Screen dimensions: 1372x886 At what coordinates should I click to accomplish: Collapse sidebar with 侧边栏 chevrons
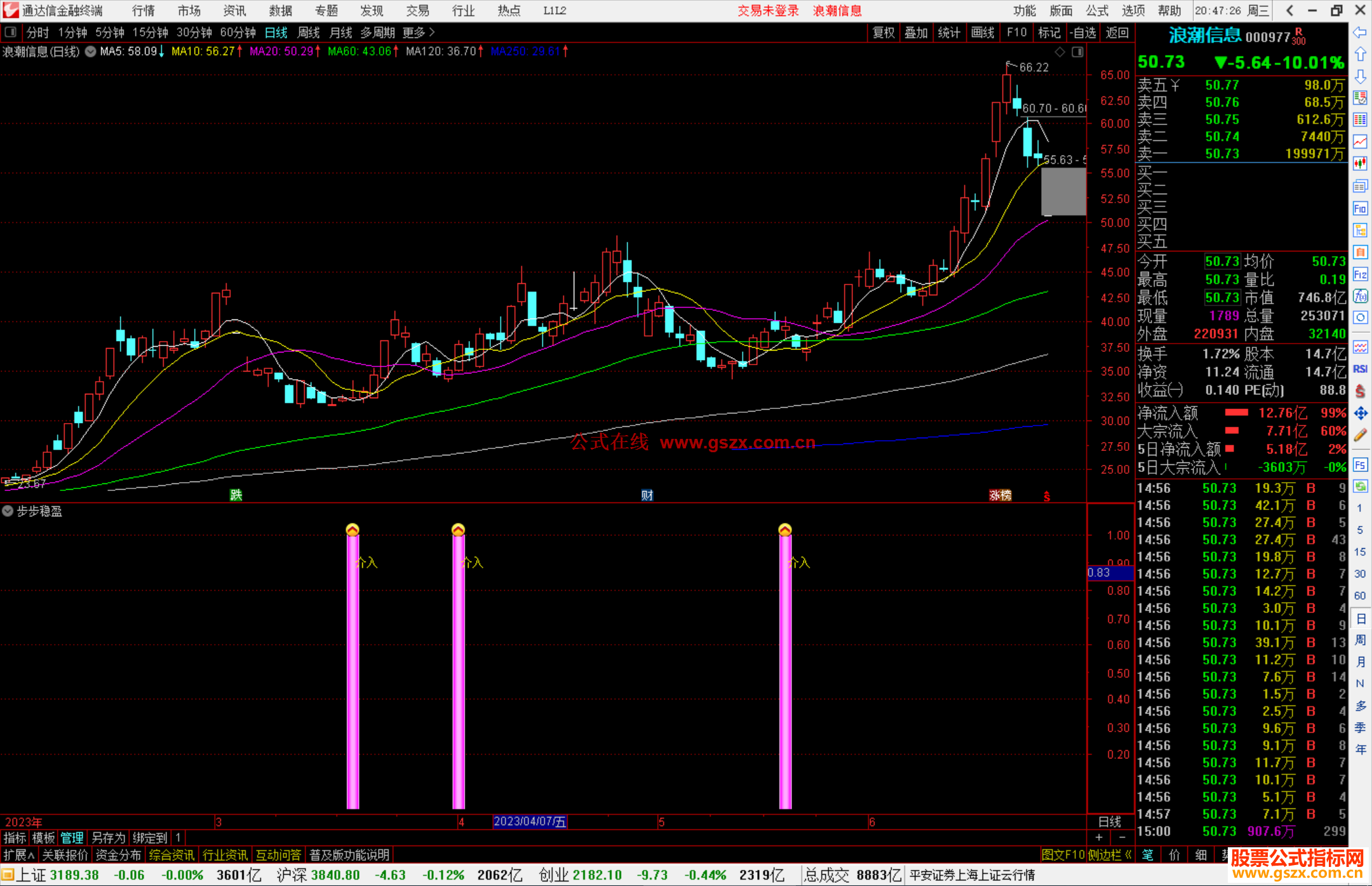point(1110,855)
